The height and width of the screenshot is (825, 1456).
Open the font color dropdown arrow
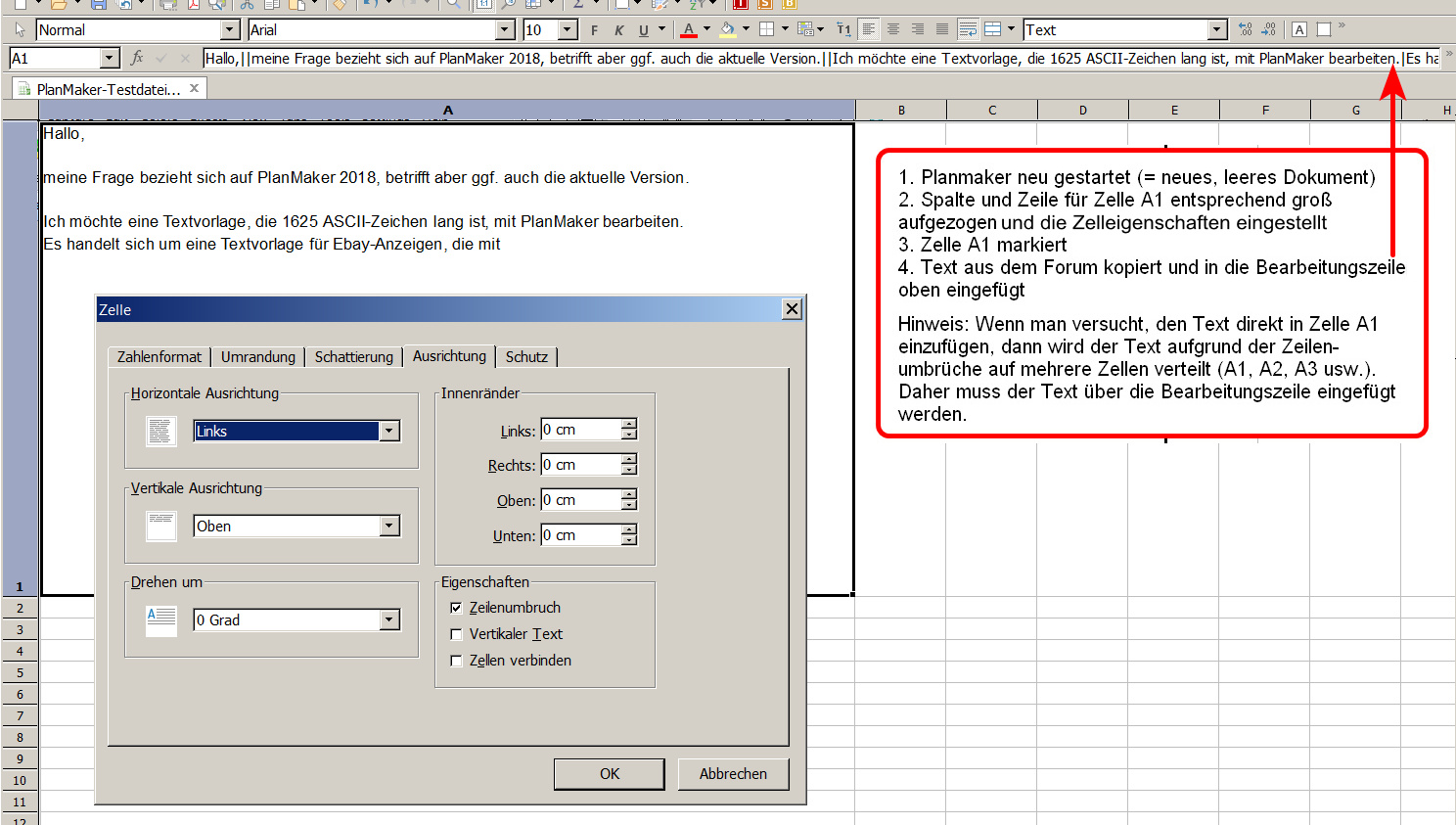(706, 30)
